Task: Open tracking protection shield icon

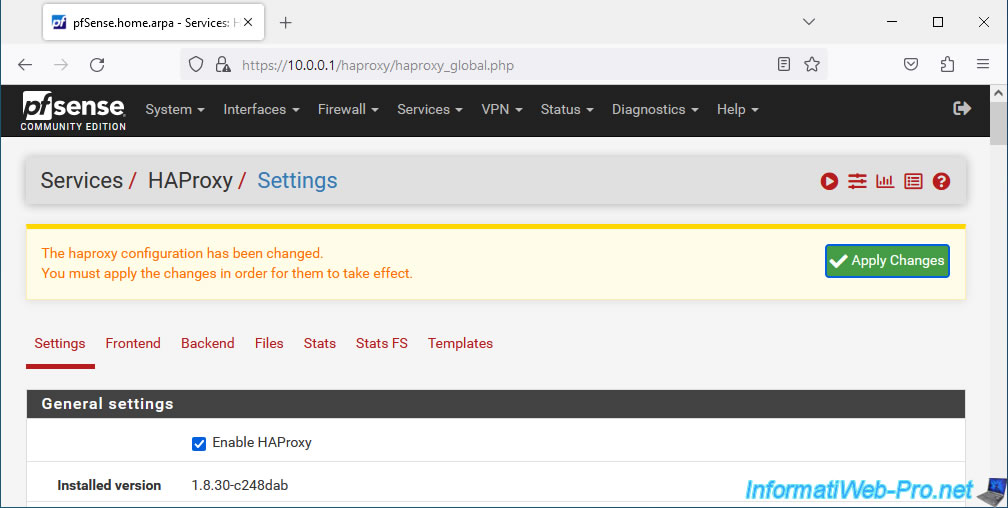Action: [196, 64]
